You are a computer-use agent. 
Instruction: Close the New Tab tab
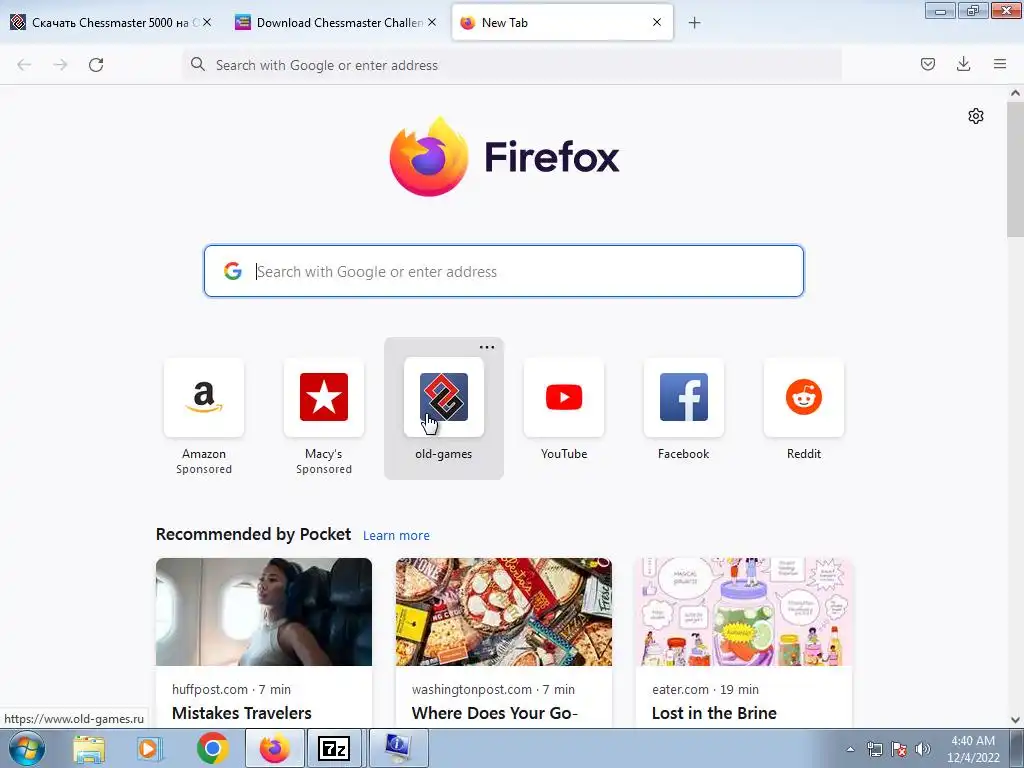657,22
